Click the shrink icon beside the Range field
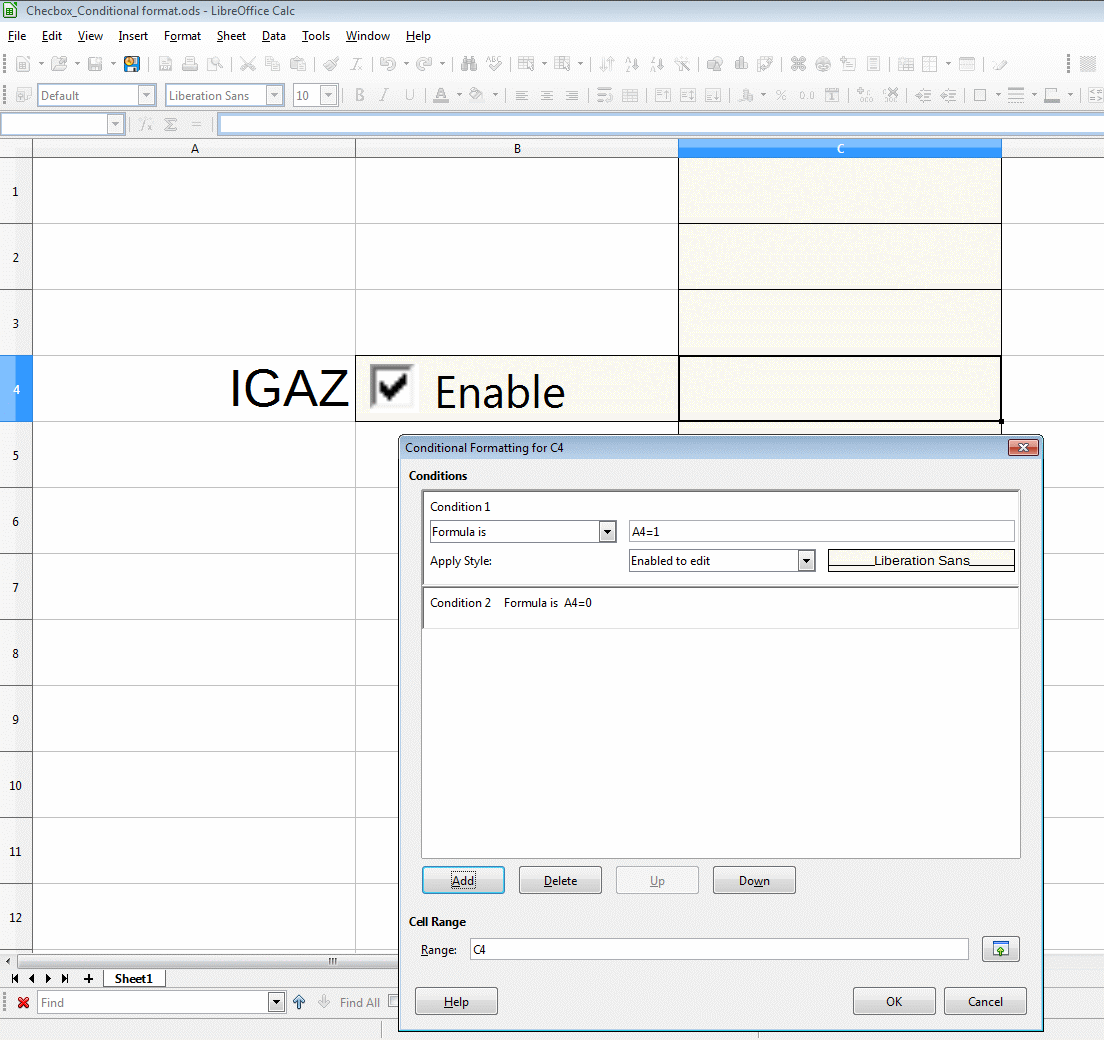Viewport: 1104px width, 1040px height. 1000,949
